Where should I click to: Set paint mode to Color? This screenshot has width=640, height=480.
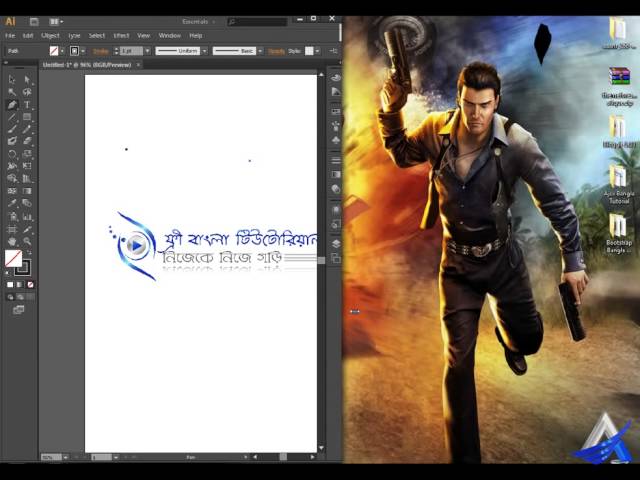click(10, 284)
